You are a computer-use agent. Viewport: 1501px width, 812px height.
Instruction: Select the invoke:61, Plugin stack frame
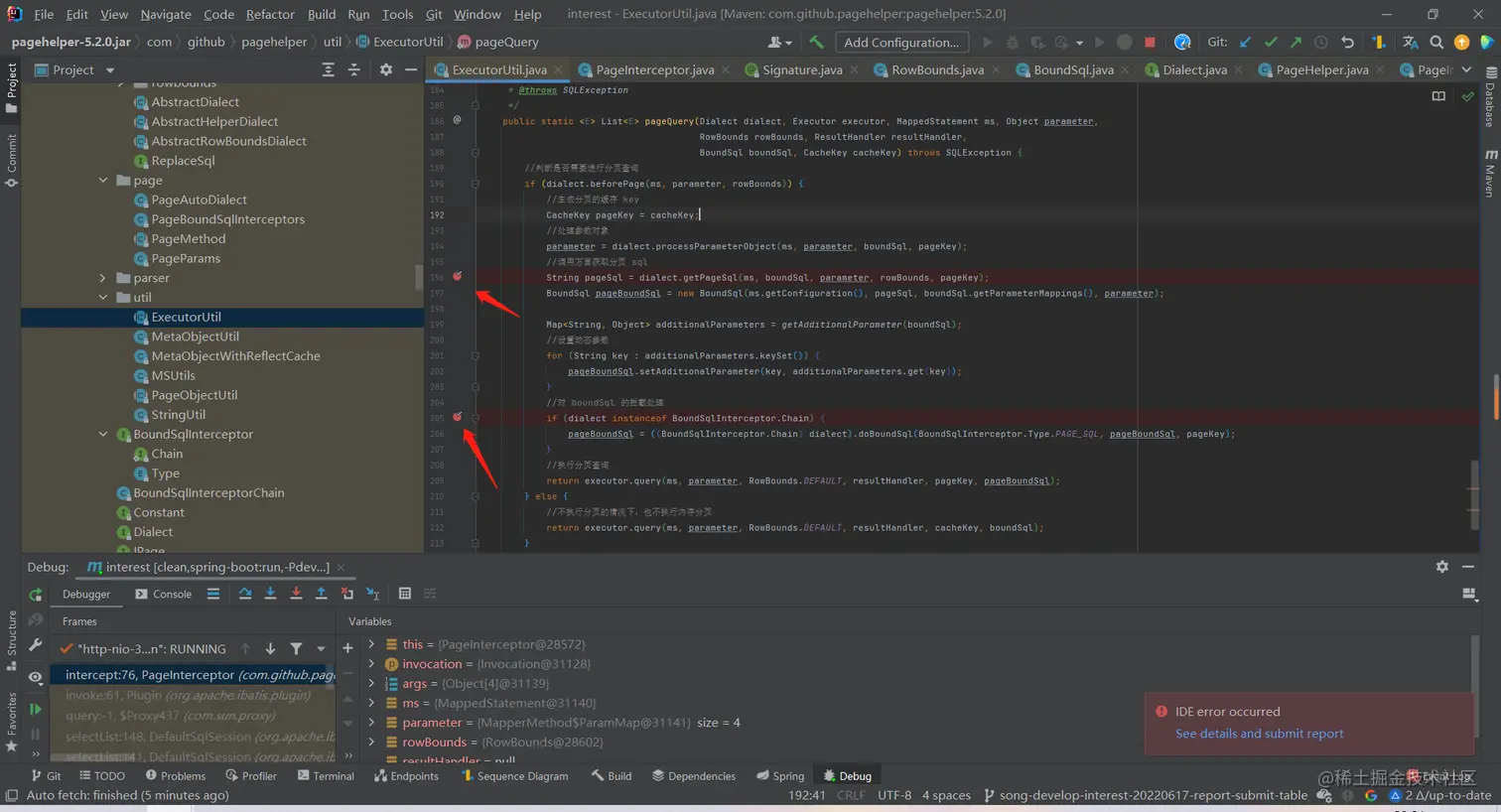[188, 695]
